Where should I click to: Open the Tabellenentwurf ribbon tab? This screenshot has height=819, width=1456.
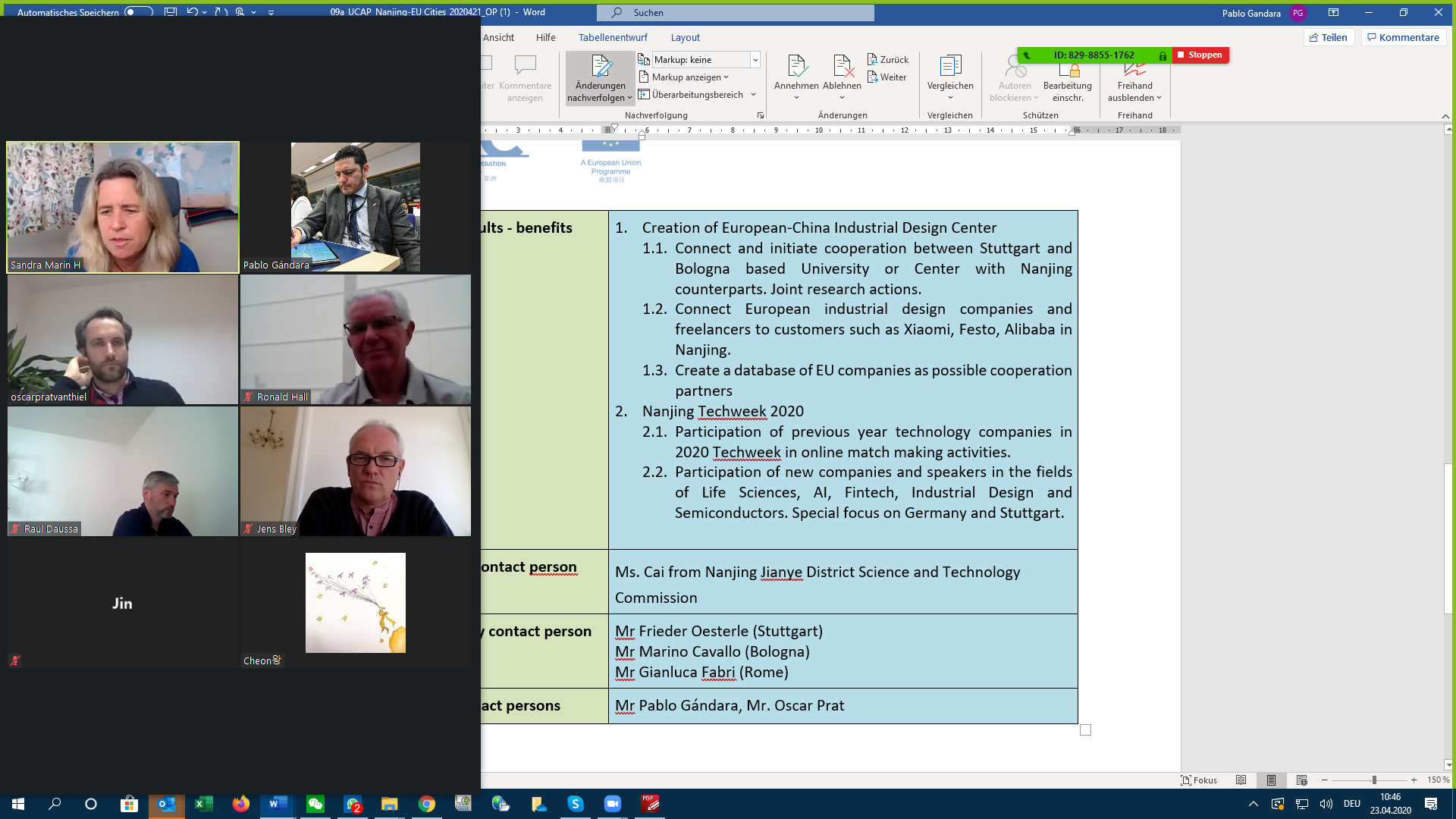click(612, 37)
